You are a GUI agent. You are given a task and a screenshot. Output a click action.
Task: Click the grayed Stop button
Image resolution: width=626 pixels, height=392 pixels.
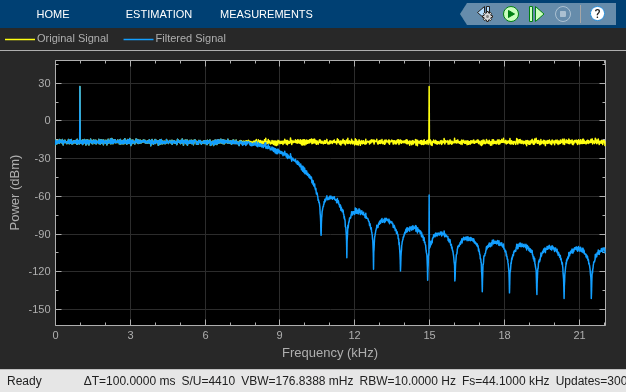coord(563,14)
